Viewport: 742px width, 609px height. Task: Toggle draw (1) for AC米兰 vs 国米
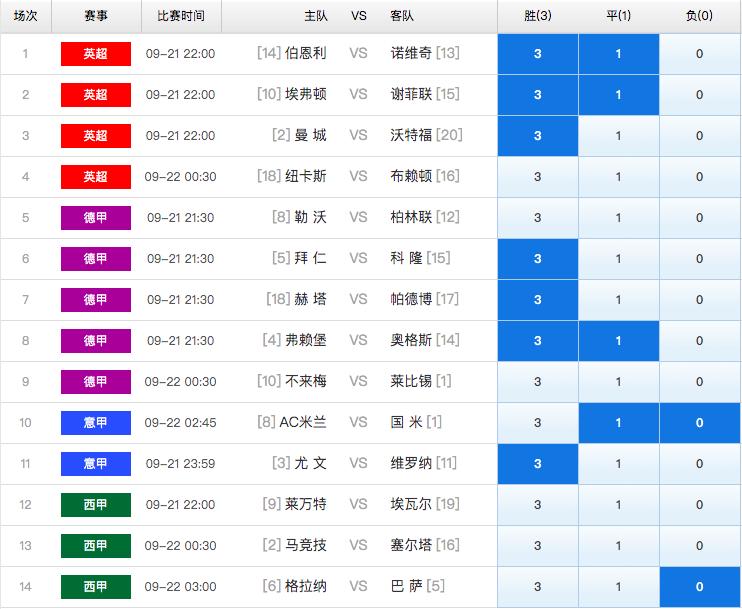pyautogui.click(x=618, y=423)
